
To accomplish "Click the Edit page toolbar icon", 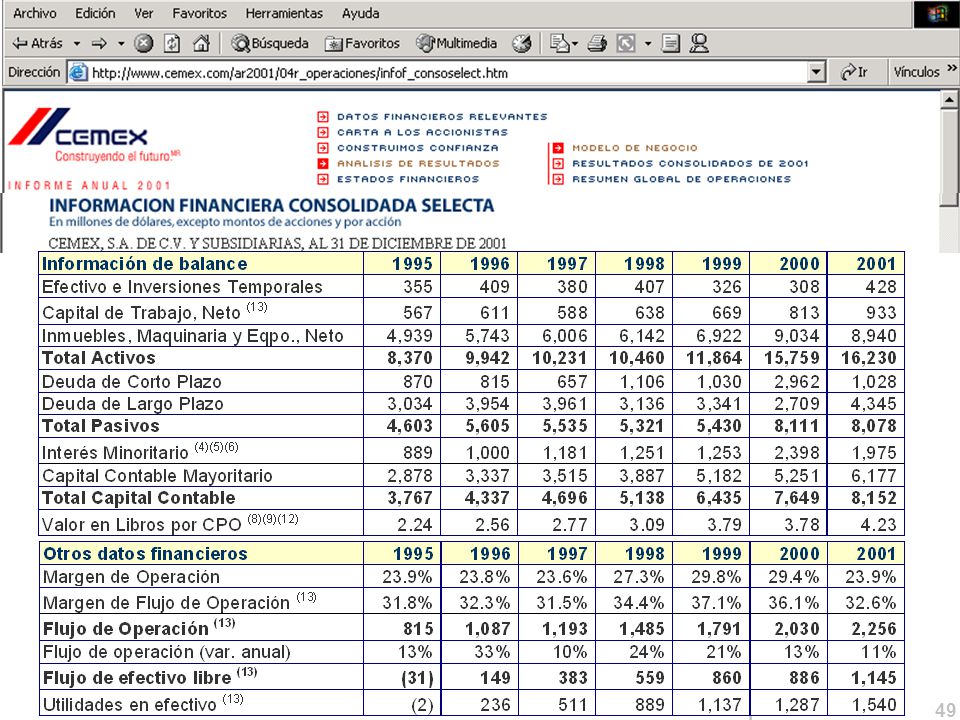I will point(626,43).
